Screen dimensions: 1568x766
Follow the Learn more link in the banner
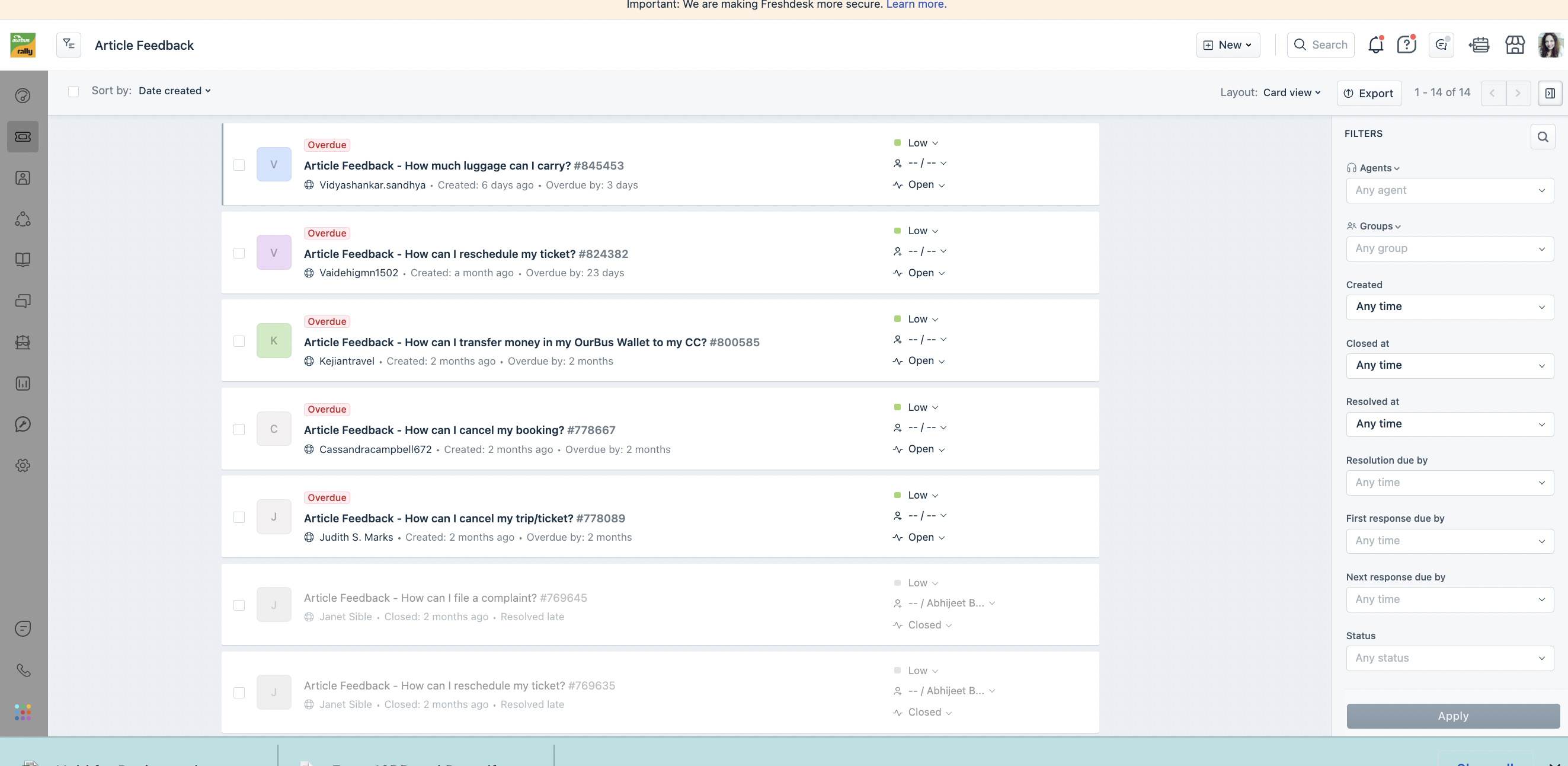click(916, 5)
